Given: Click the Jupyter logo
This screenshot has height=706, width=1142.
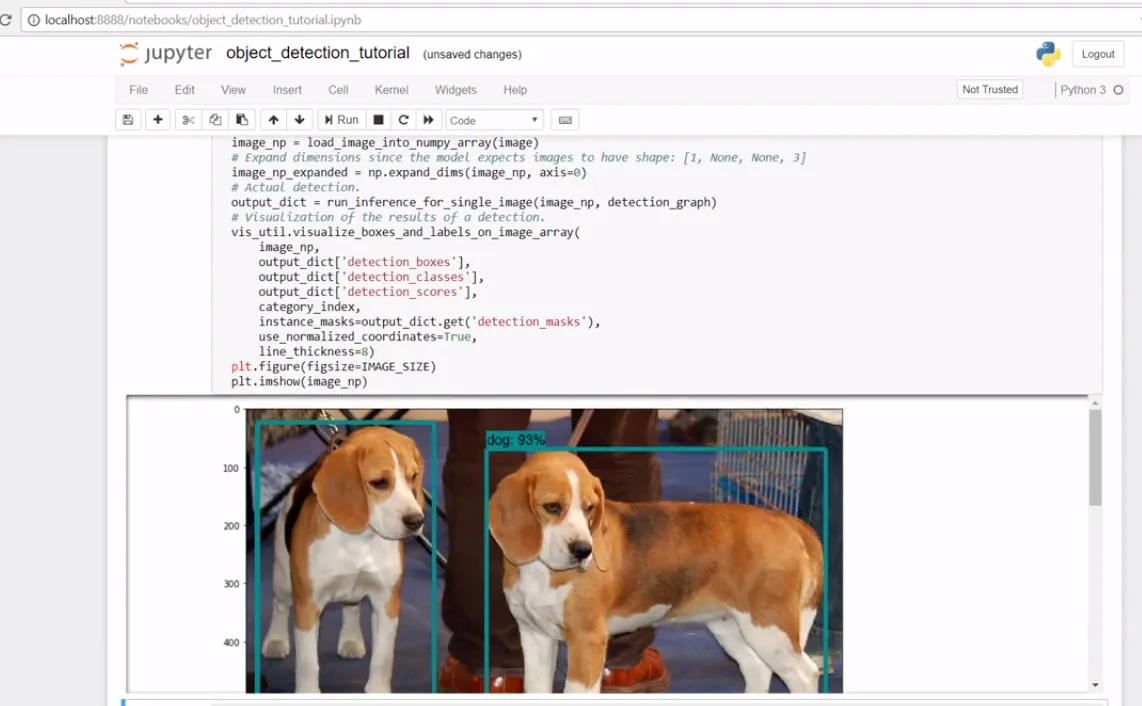Looking at the screenshot, I should (x=166, y=53).
